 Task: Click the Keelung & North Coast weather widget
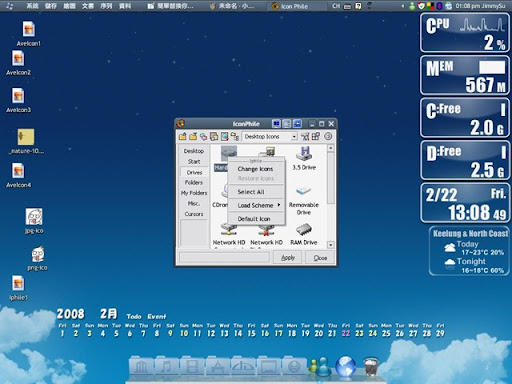pyautogui.click(x=470, y=251)
